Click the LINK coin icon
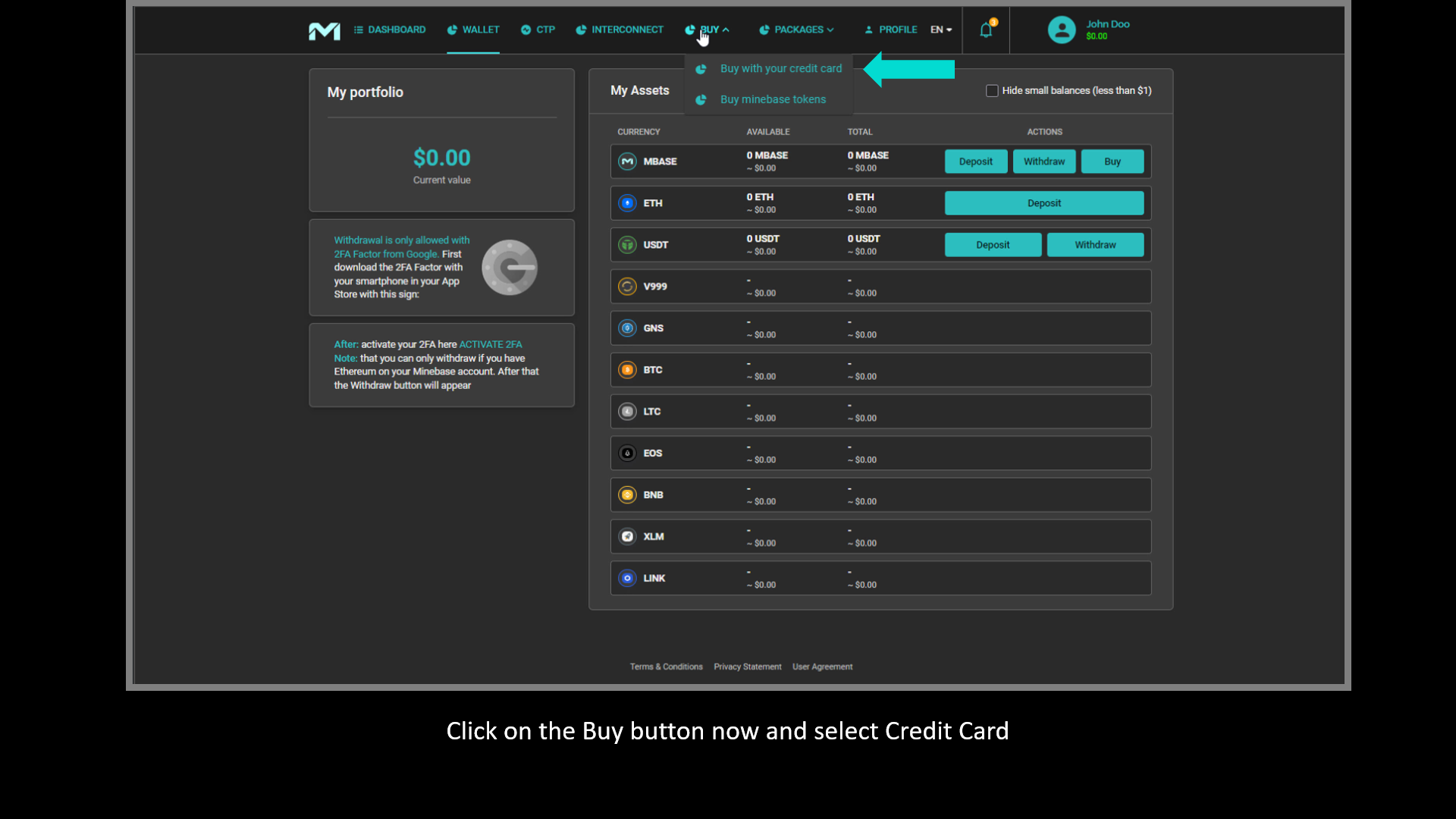Image resolution: width=1456 pixels, height=819 pixels. click(x=627, y=579)
